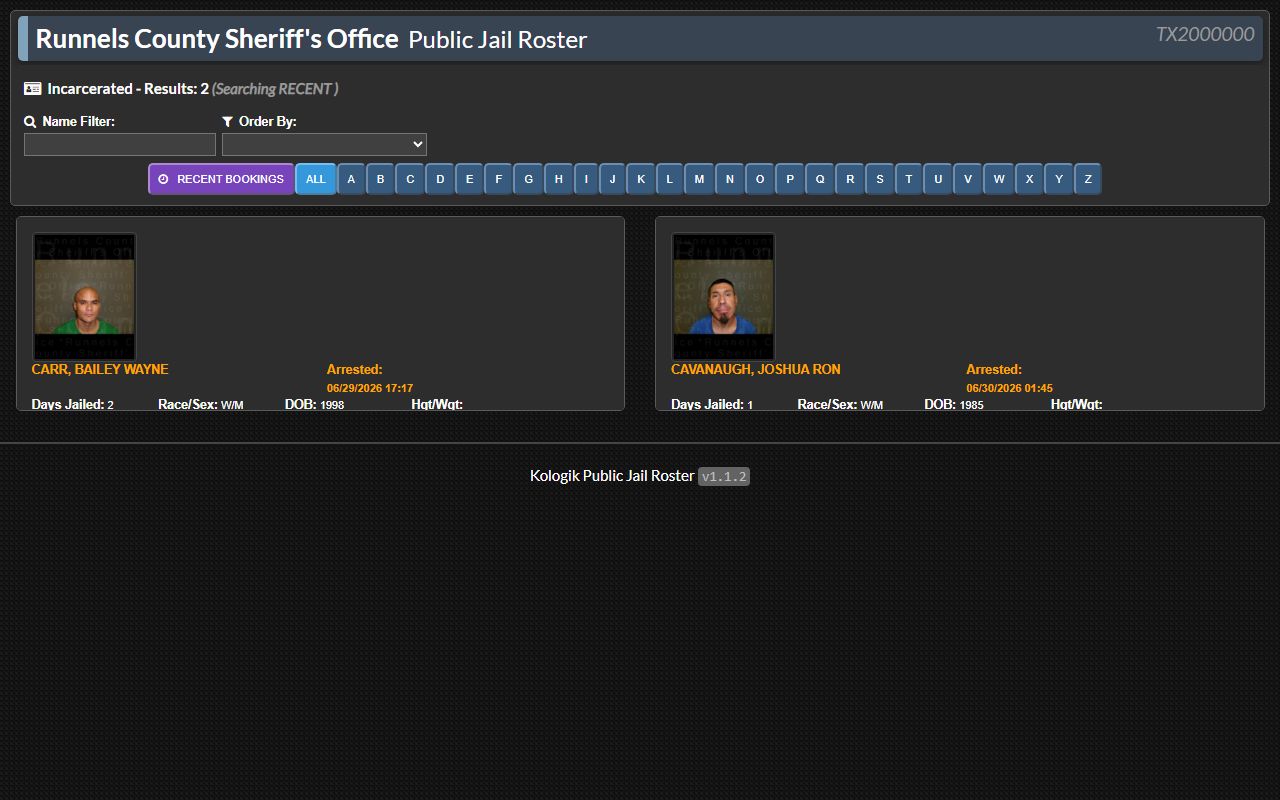Filter roster by letter E
1280x800 pixels.
pos(469,179)
